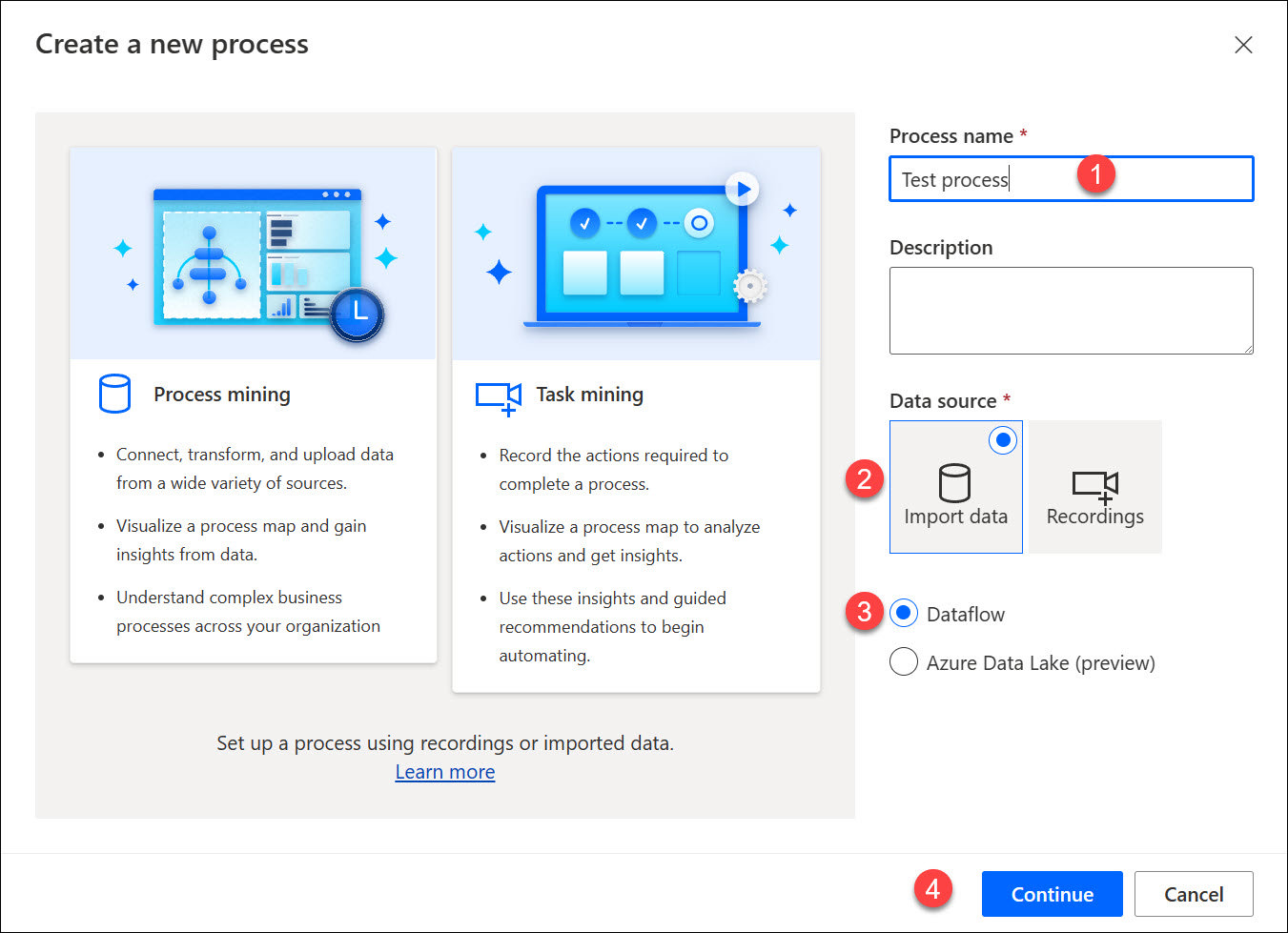Screen dimensions: 1288x933
Task: Click into the Description text area
Action: 1071,310
